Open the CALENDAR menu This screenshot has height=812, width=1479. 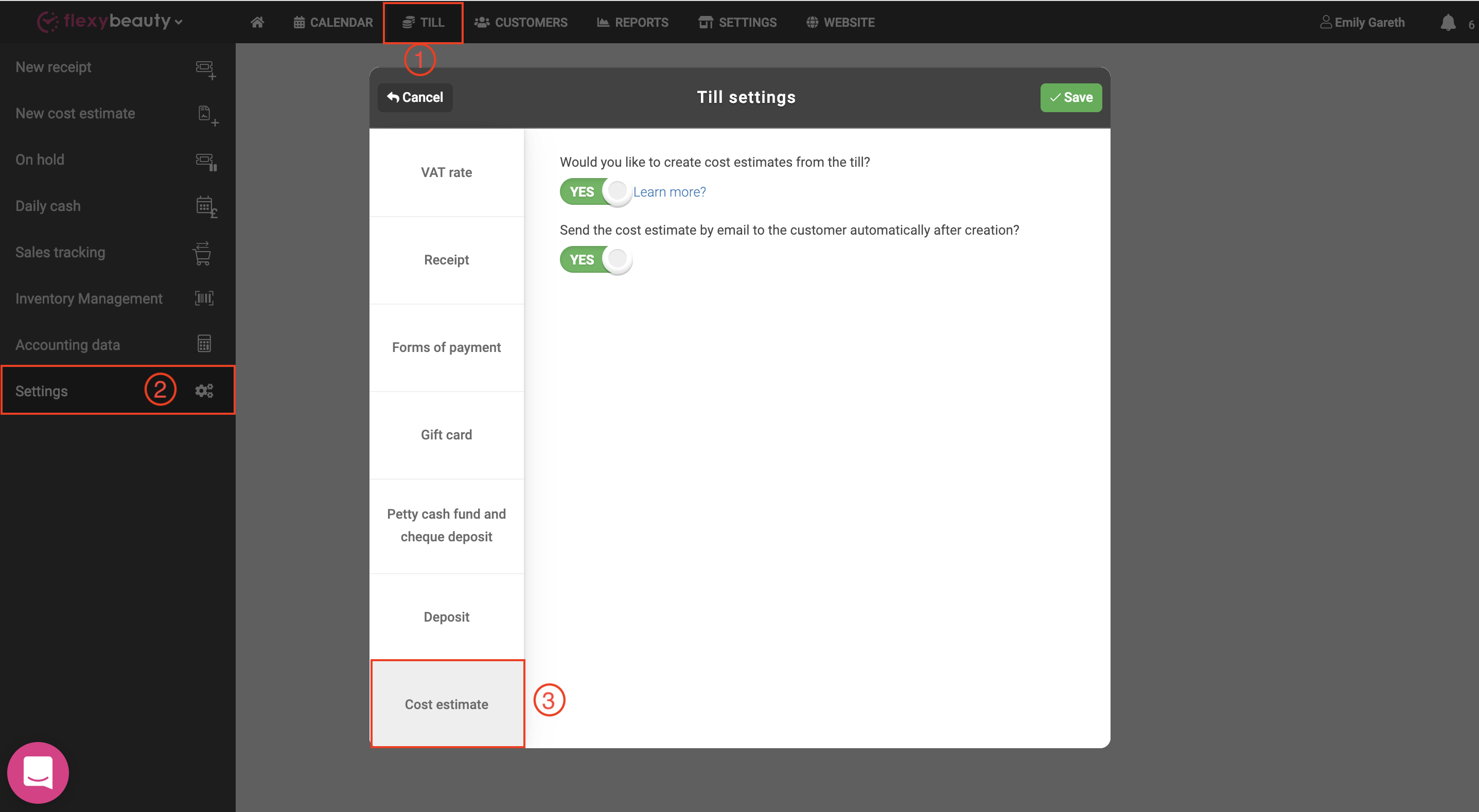click(x=333, y=23)
